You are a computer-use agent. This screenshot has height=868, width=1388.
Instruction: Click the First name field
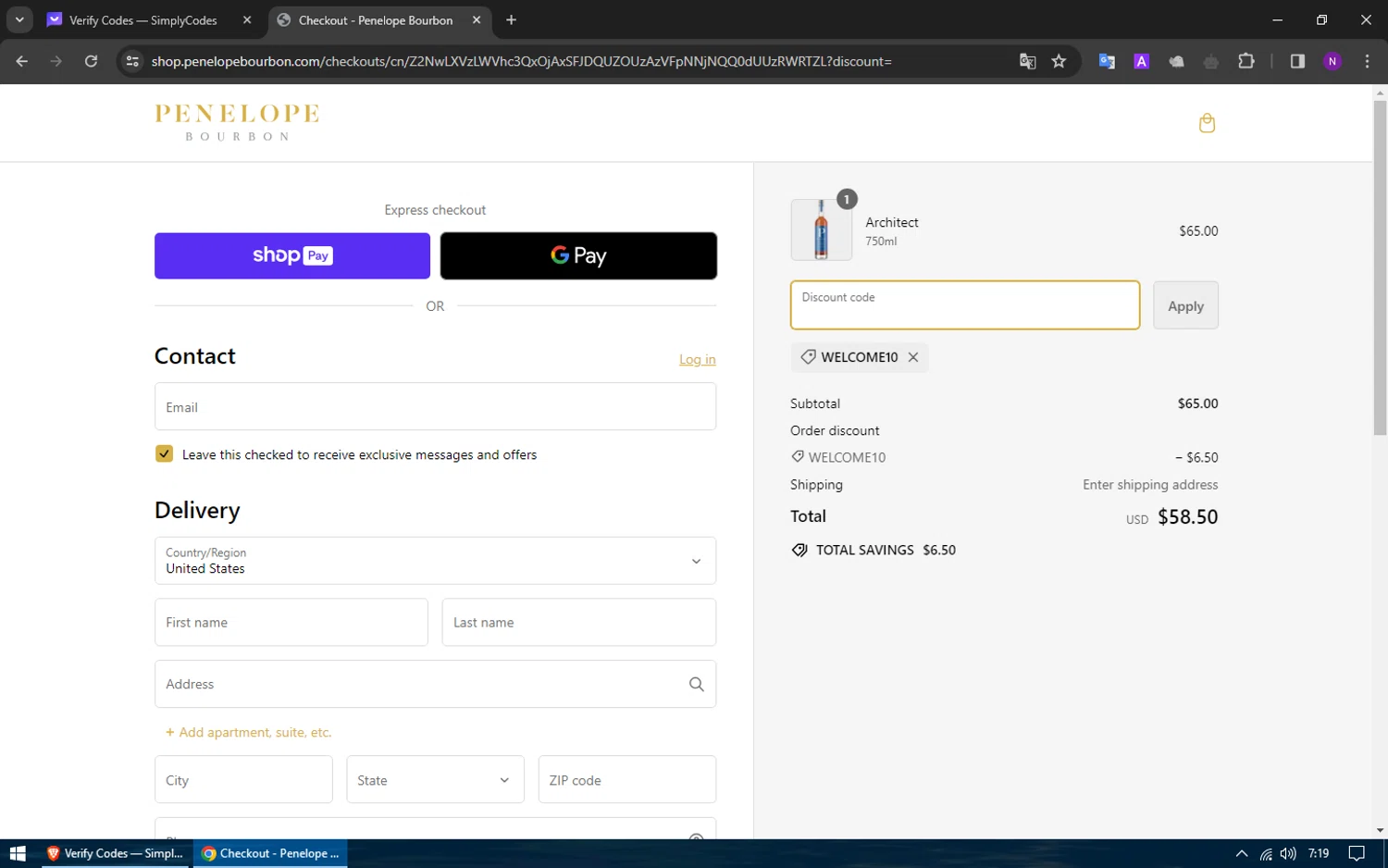tap(291, 622)
